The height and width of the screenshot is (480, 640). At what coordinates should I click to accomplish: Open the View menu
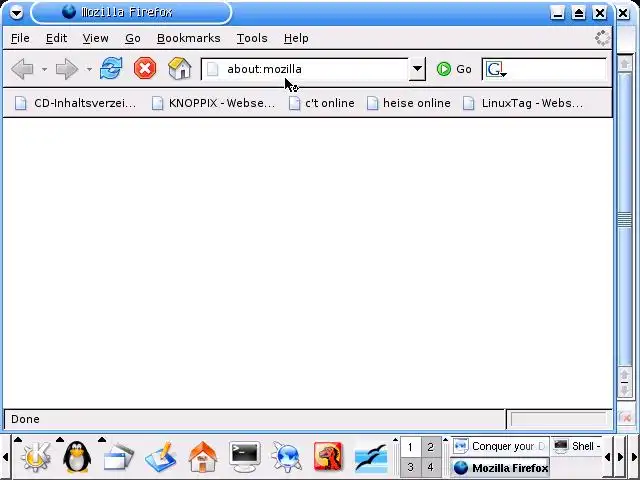coord(96,38)
